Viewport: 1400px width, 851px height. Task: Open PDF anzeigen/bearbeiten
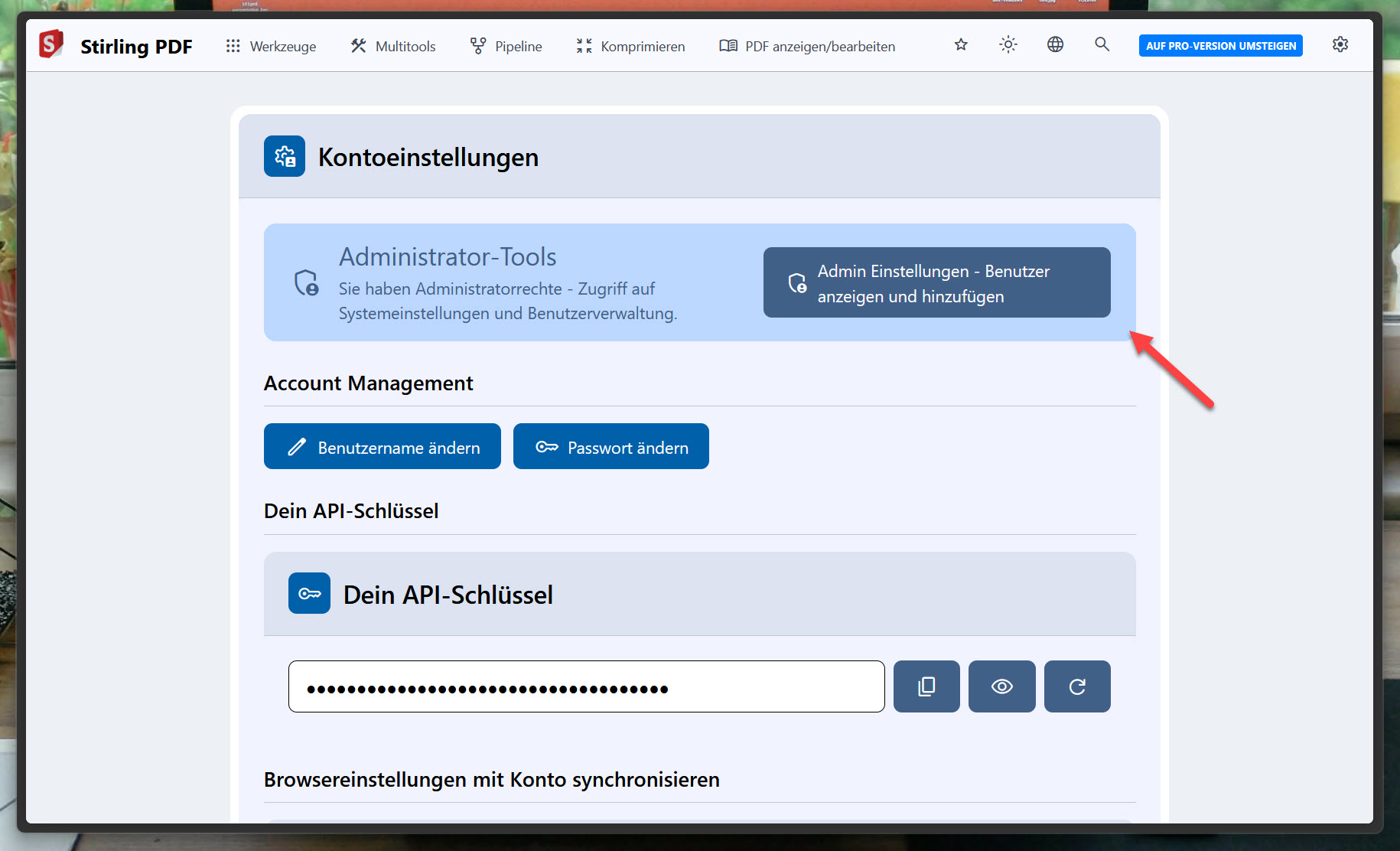click(x=807, y=47)
